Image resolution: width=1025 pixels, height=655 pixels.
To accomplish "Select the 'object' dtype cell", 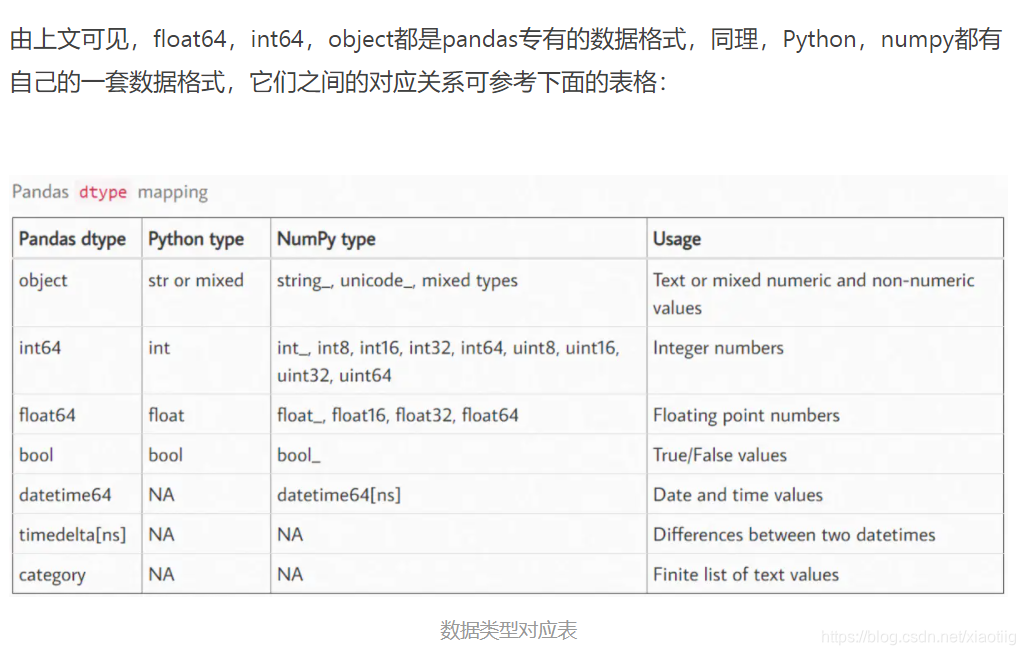I will pos(77,294).
